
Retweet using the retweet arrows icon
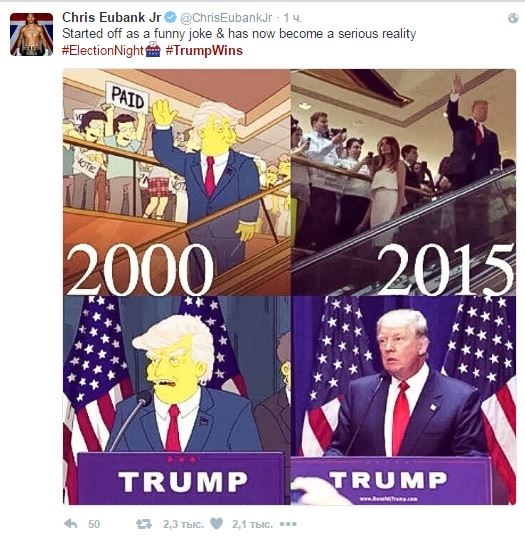click(144, 524)
